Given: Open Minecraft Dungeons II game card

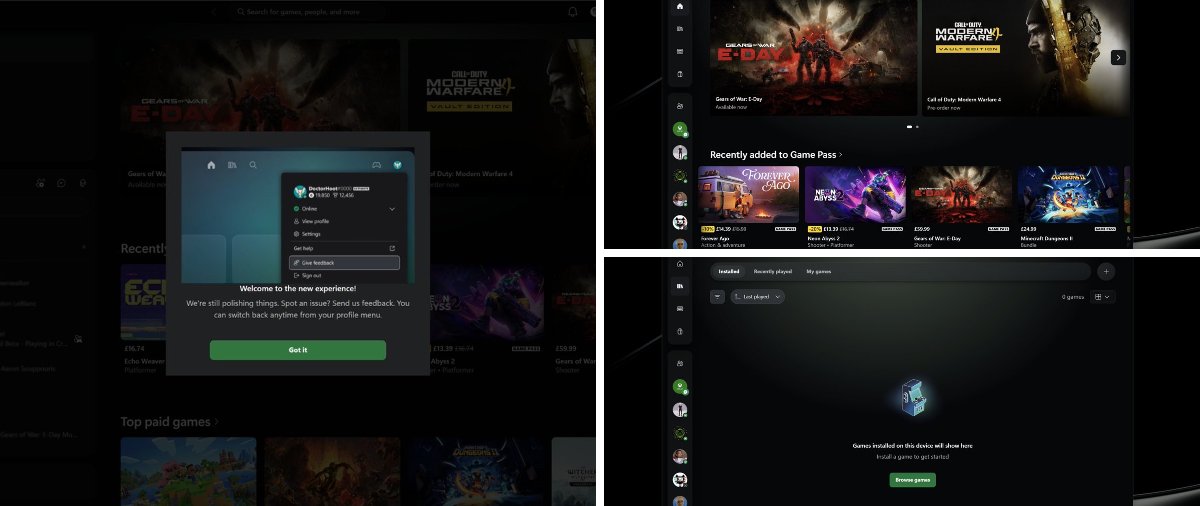Looking at the screenshot, I should point(1068,206).
